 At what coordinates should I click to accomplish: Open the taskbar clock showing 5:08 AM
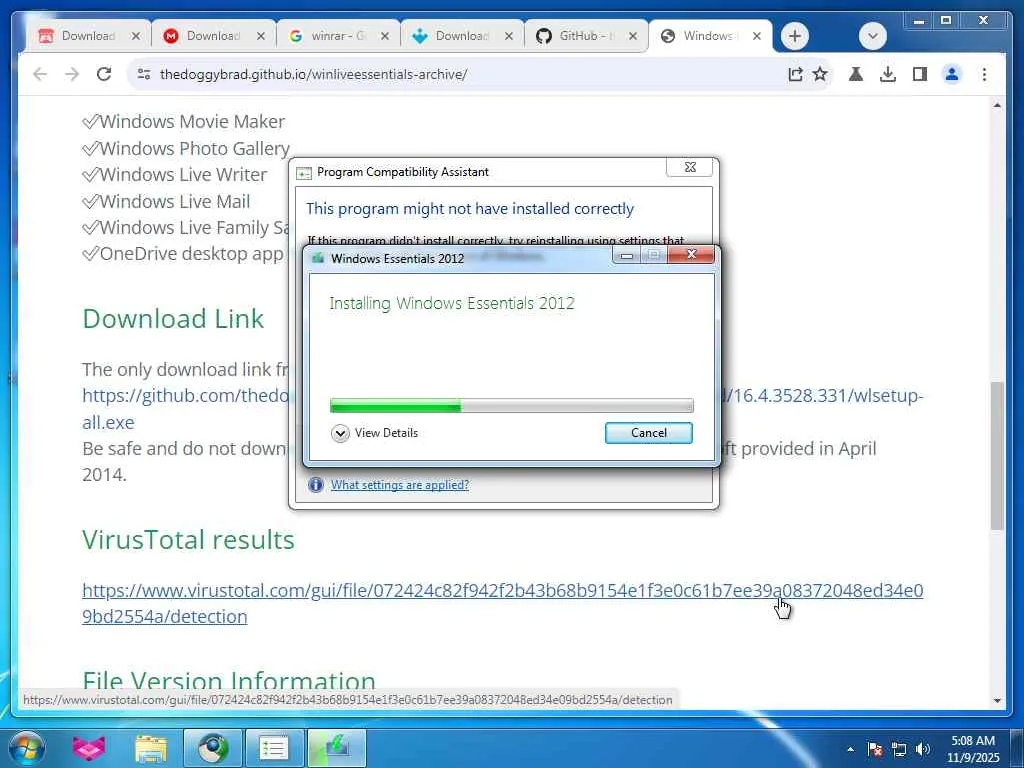pyautogui.click(x=973, y=749)
